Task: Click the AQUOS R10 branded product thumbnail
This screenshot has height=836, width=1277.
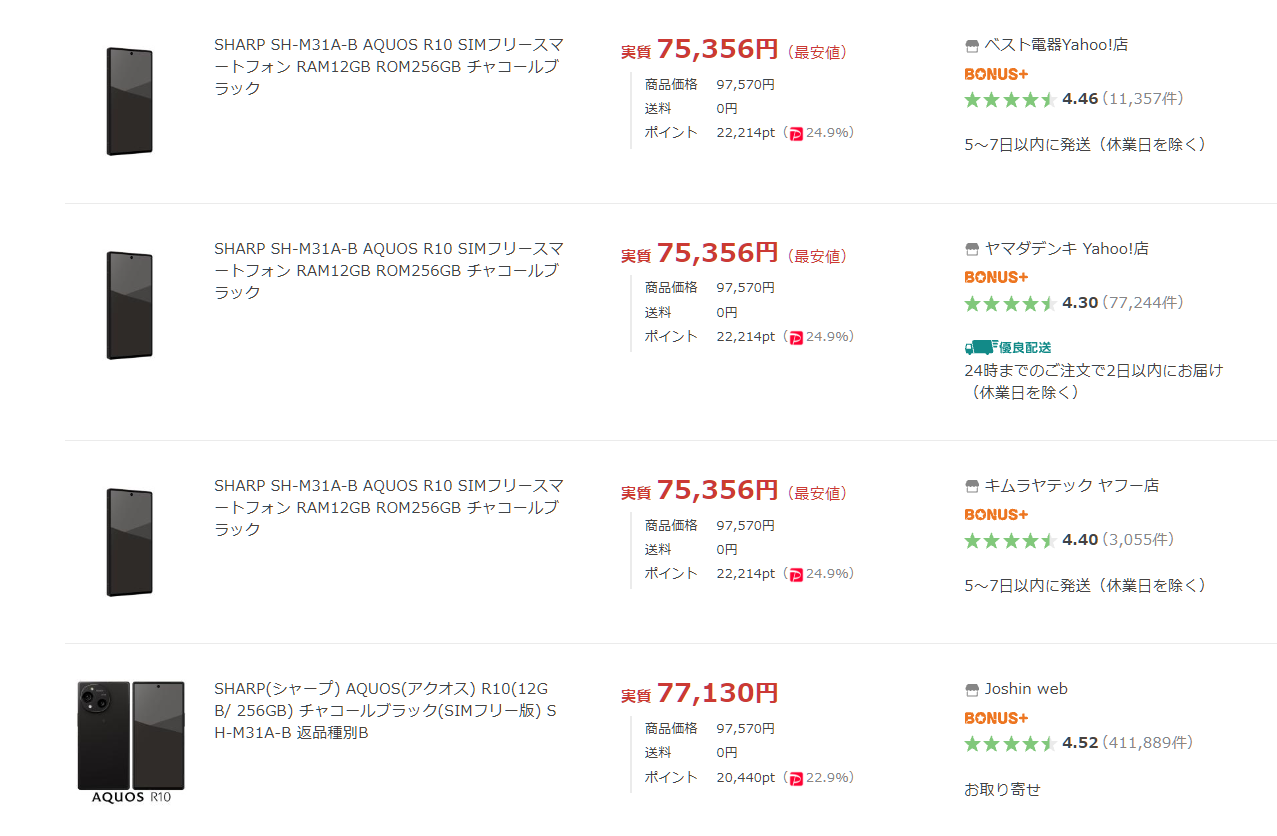Action: pyautogui.click(x=131, y=742)
